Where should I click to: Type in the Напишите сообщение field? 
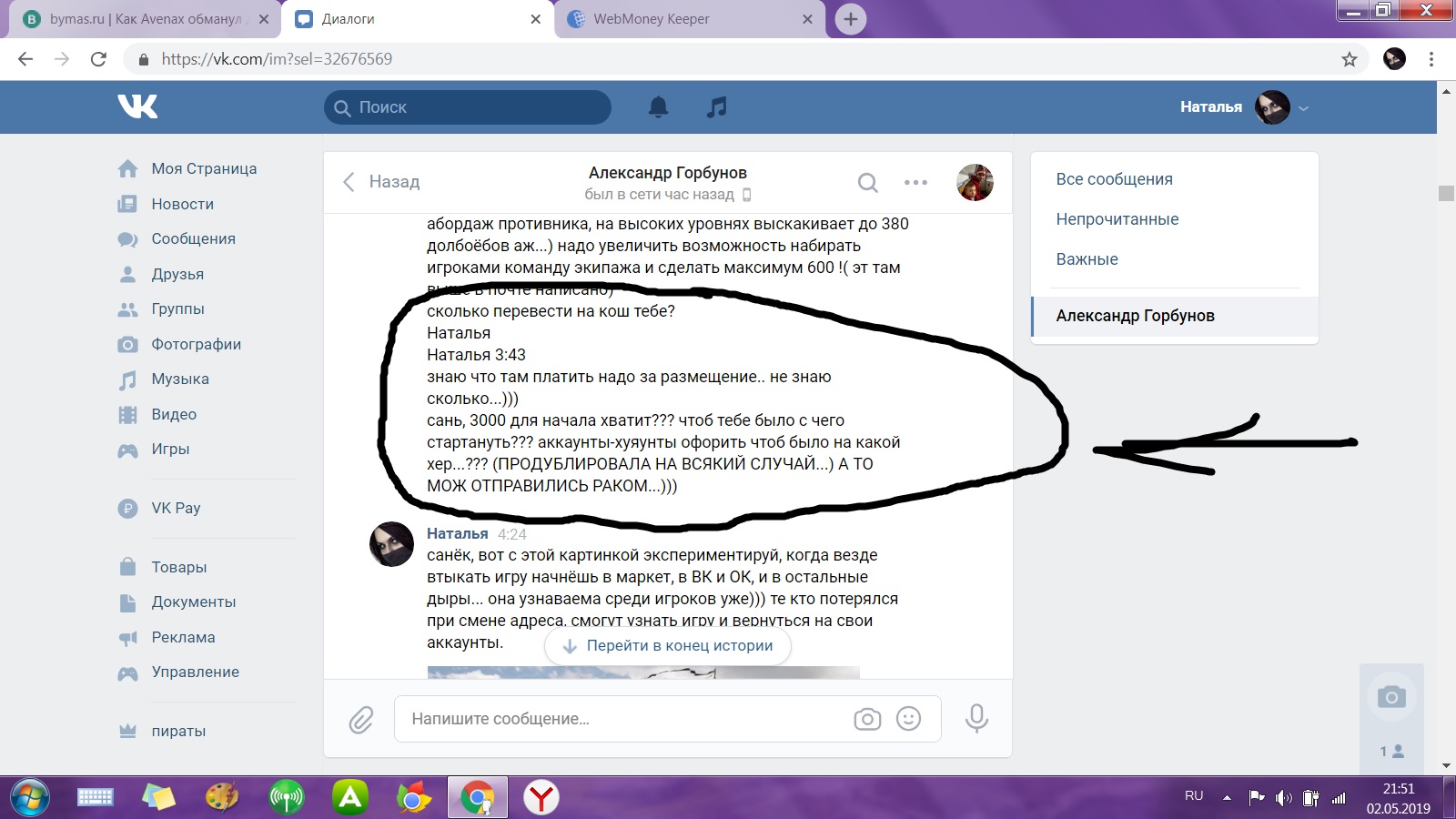click(619, 719)
